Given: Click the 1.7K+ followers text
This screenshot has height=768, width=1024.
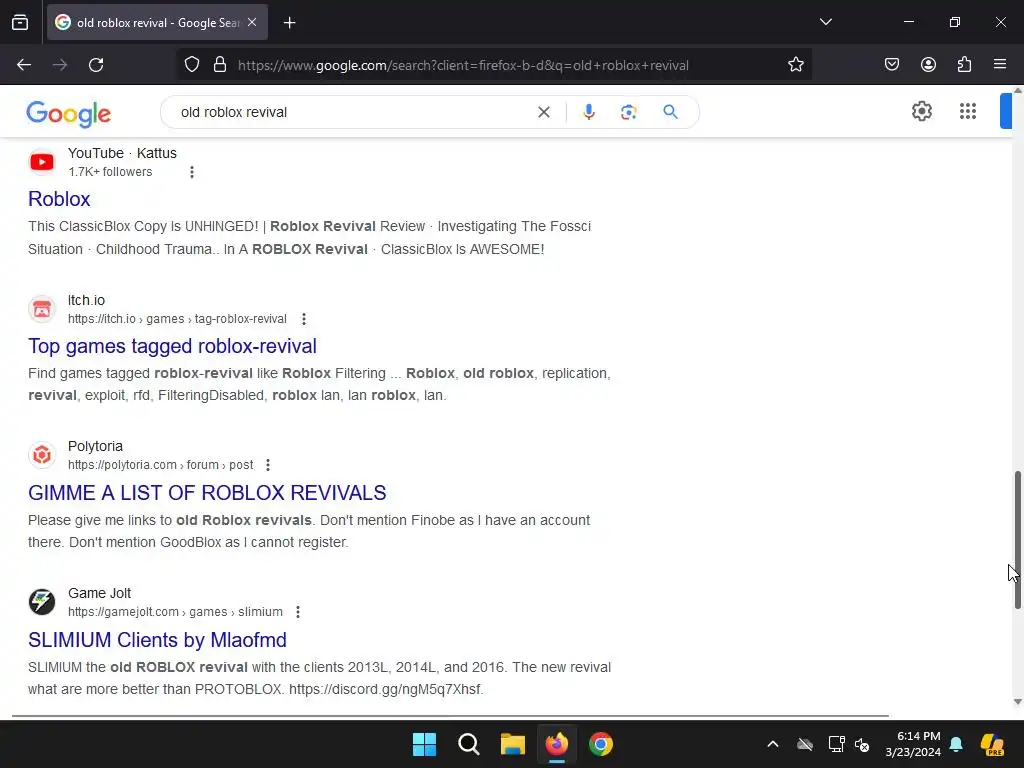Looking at the screenshot, I should (110, 172).
